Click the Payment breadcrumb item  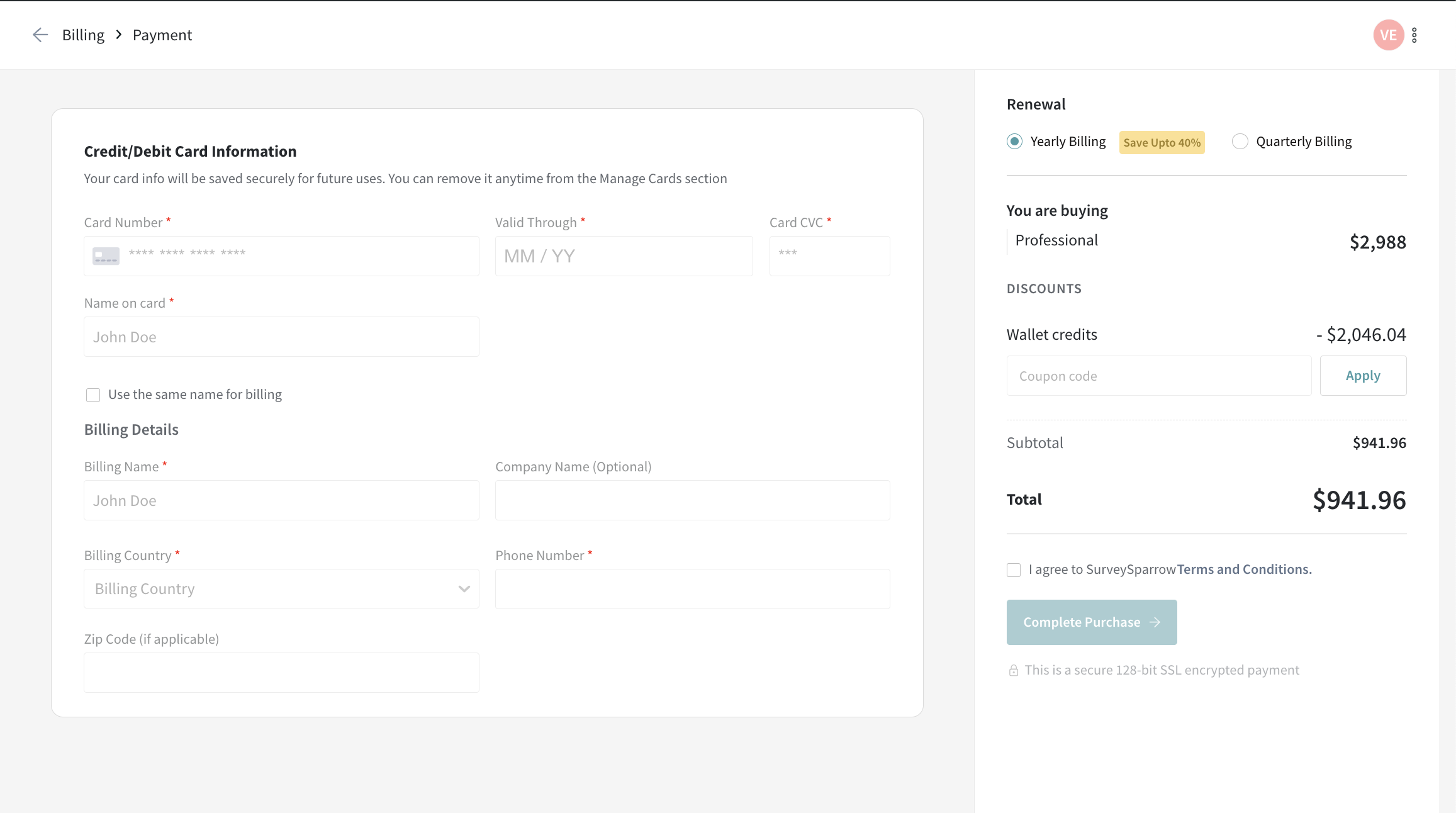[x=162, y=35]
